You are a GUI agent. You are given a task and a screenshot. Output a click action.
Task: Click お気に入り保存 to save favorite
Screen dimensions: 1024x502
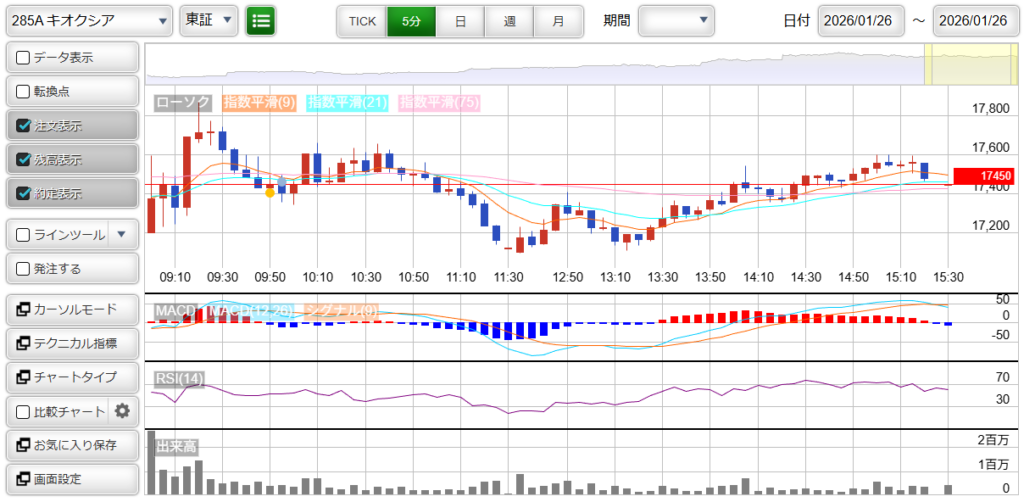(x=71, y=445)
